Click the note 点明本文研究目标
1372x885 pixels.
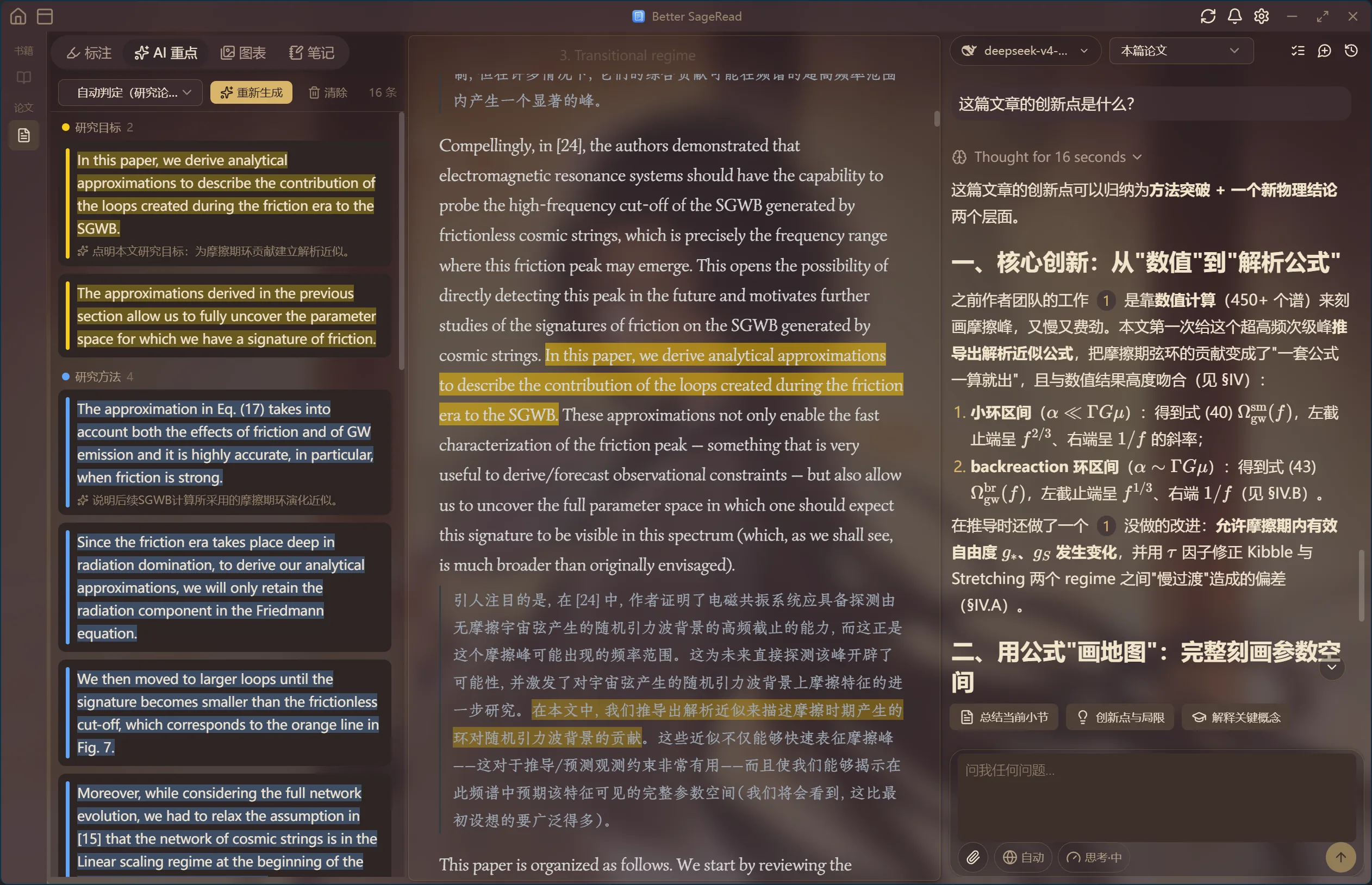click(215, 251)
